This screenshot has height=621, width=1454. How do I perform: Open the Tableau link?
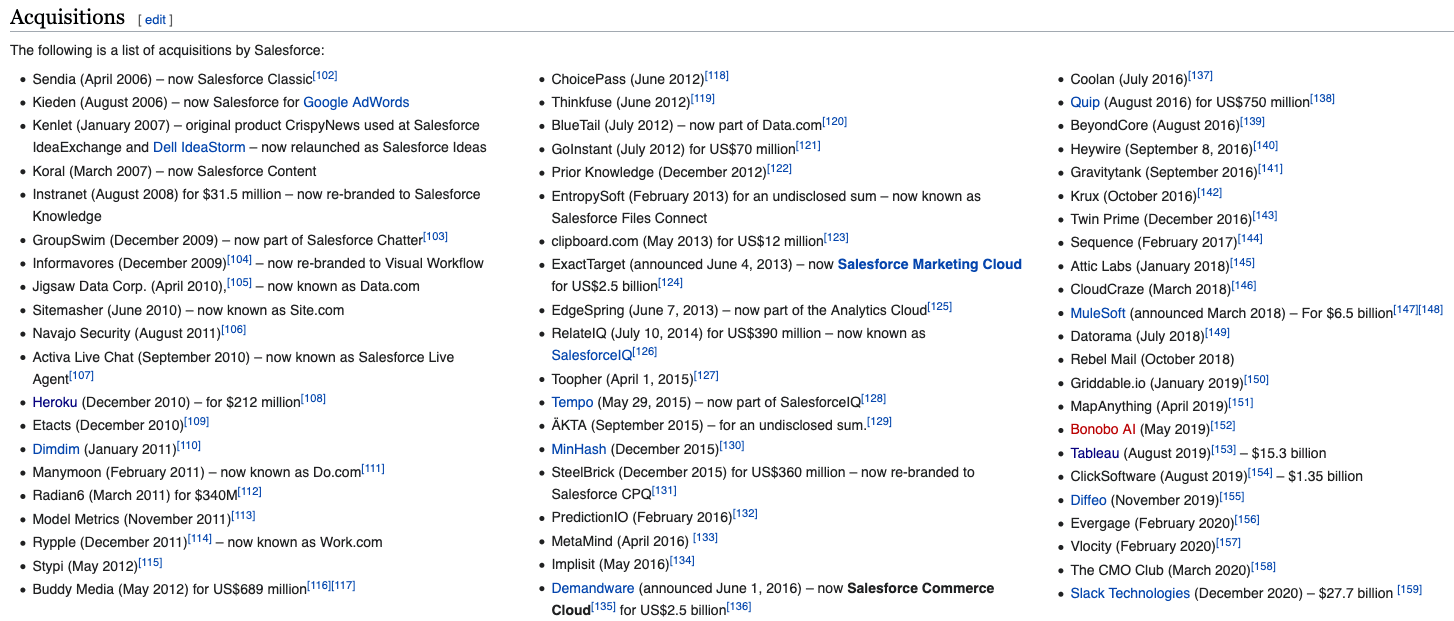(x=1095, y=453)
